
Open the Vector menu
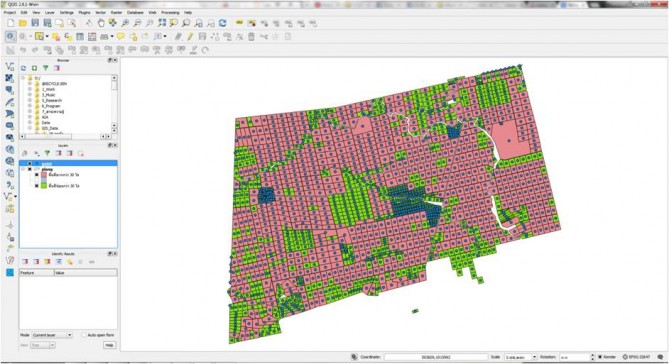(100, 12)
